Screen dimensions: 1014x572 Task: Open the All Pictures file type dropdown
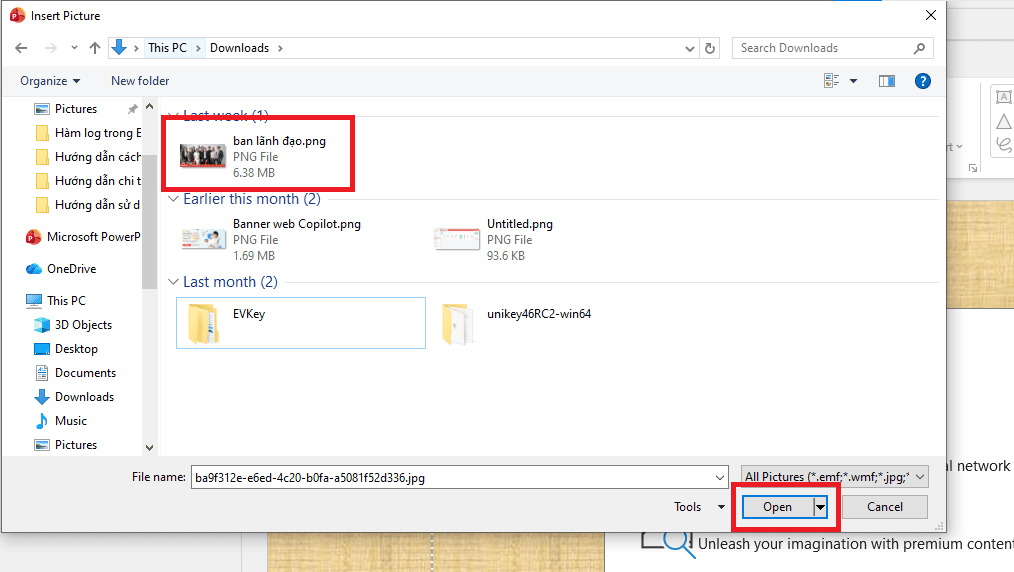pos(834,477)
